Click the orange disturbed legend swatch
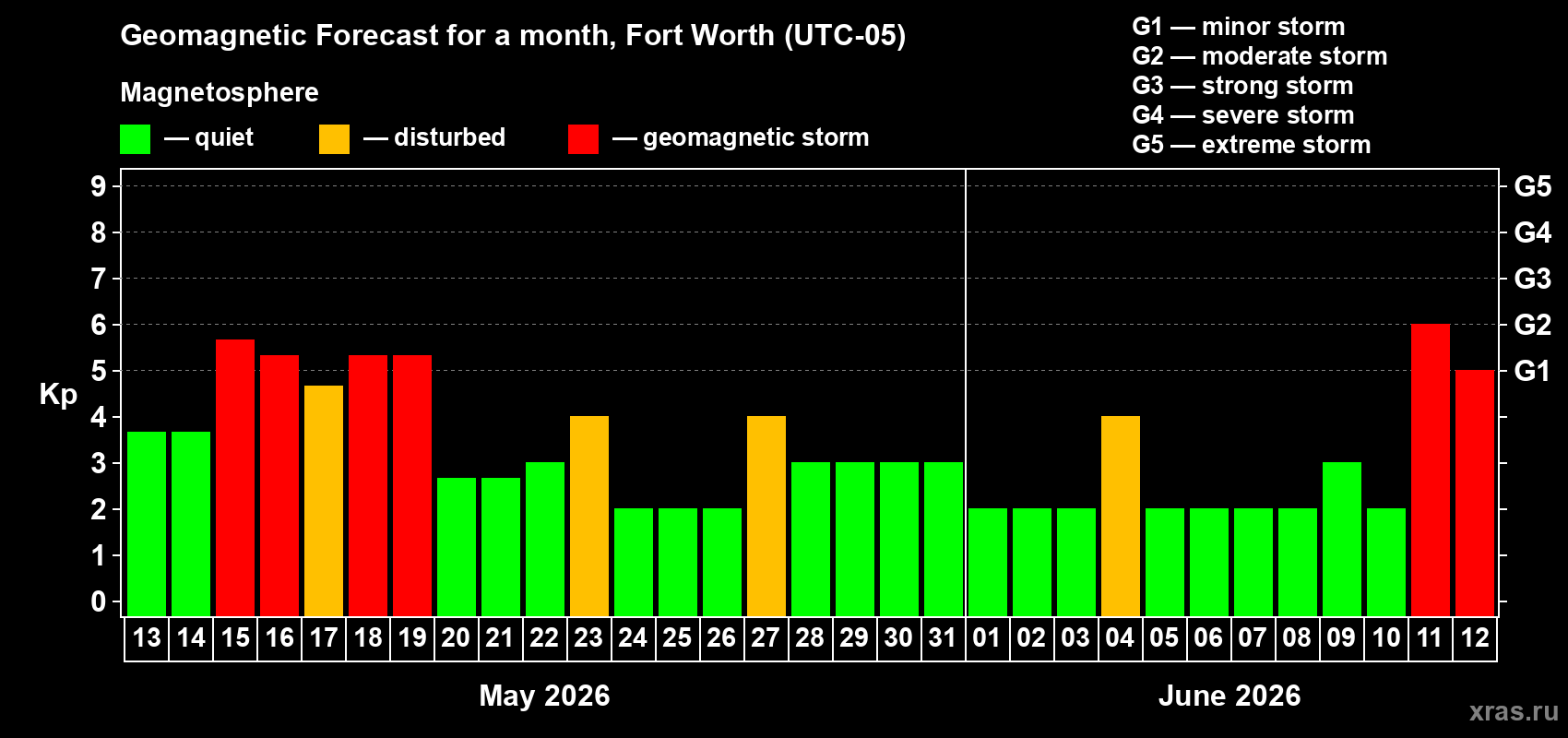 pos(335,139)
